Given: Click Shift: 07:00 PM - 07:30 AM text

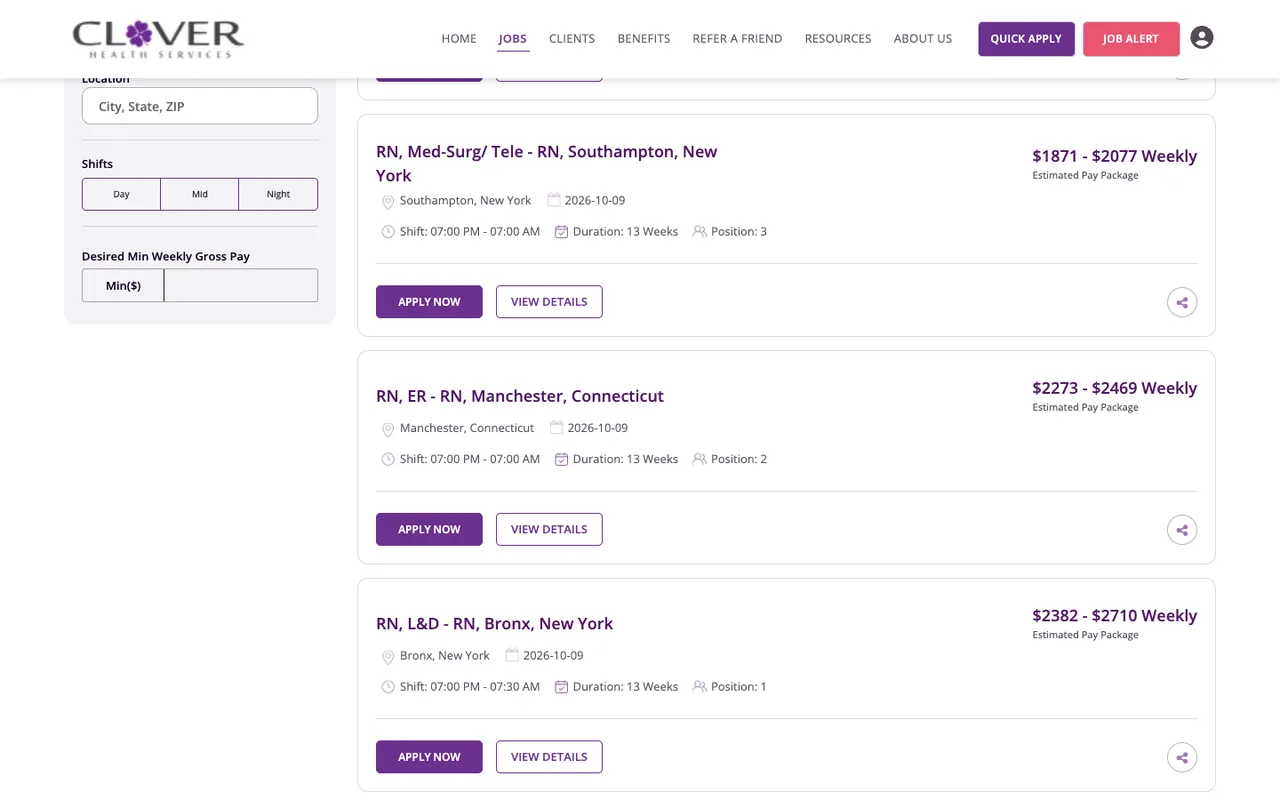Looking at the screenshot, I should pos(470,687).
